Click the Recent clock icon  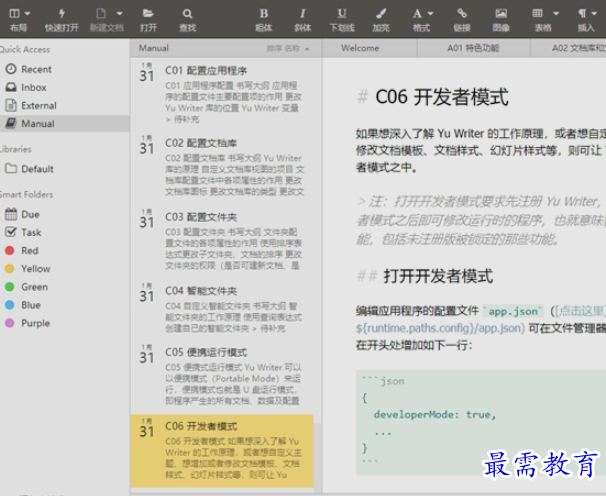(x=11, y=69)
